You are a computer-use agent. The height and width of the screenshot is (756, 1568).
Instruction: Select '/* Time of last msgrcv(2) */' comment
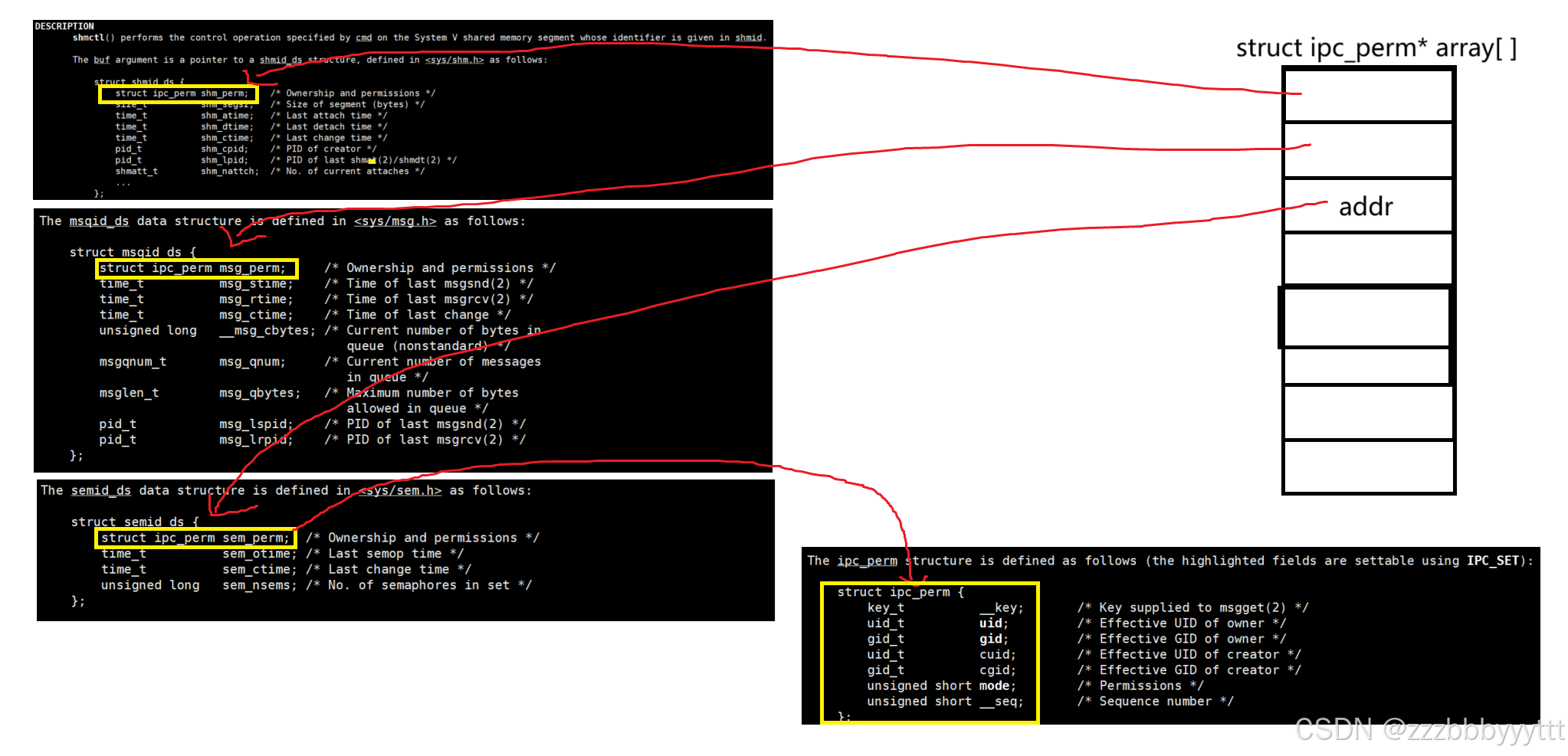[428, 299]
